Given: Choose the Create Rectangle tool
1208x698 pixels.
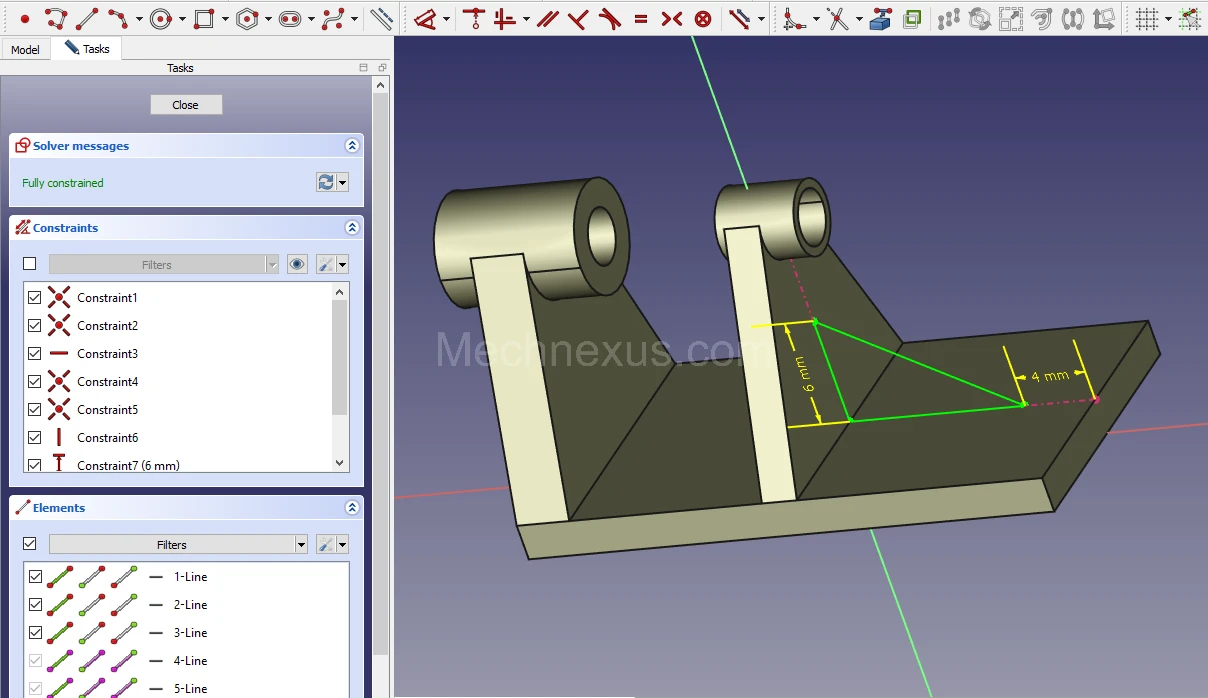Looking at the screenshot, I should [x=204, y=19].
